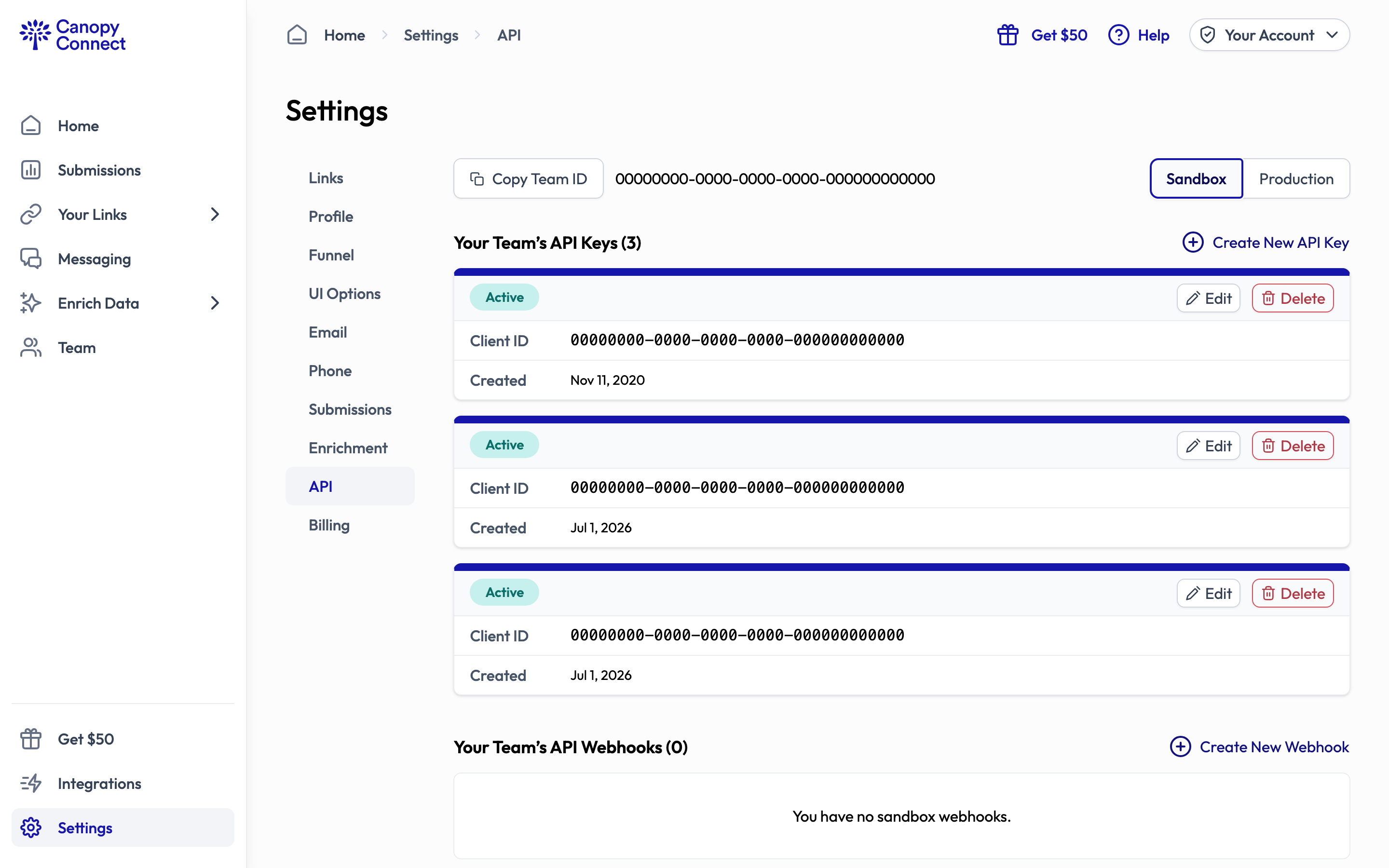Click pencil icon on the second API key

1193,446
